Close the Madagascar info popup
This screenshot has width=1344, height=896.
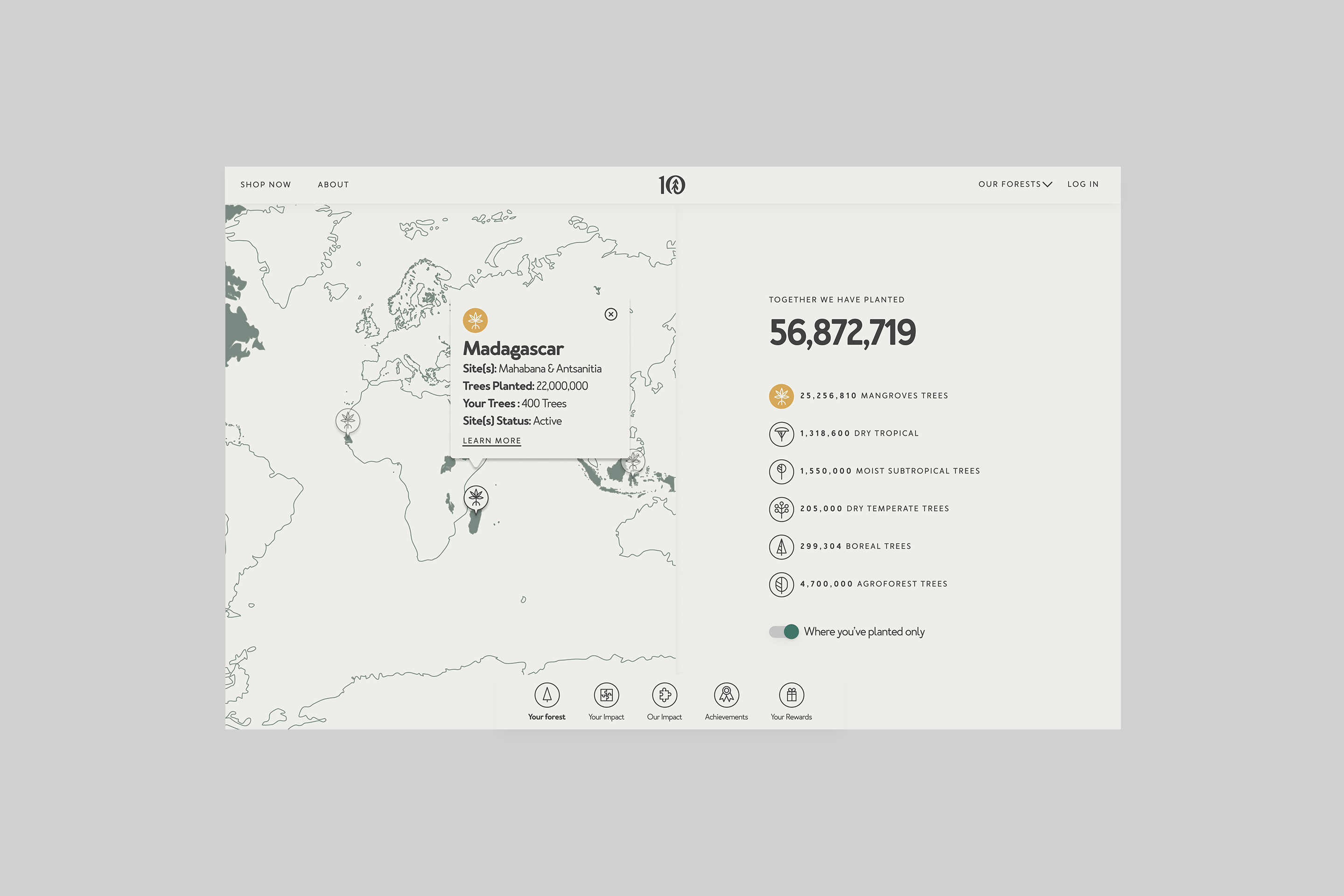(x=611, y=314)
